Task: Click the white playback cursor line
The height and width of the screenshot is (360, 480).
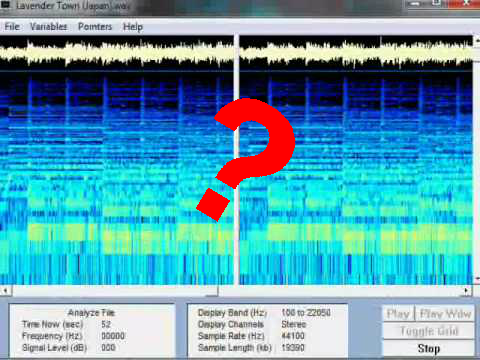Action: pos(236,160)
